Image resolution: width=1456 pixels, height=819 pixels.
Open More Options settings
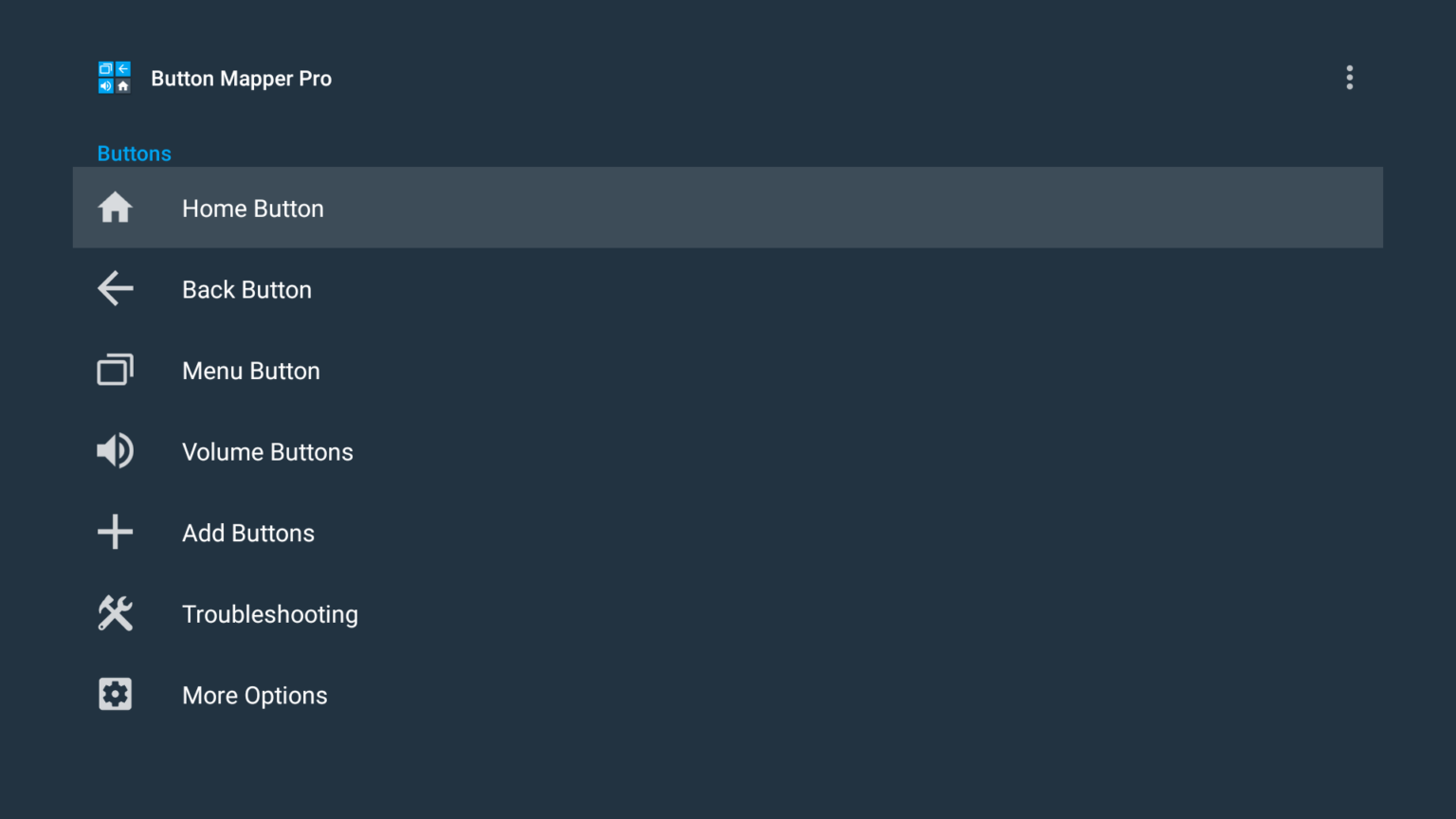pos(474,694)
